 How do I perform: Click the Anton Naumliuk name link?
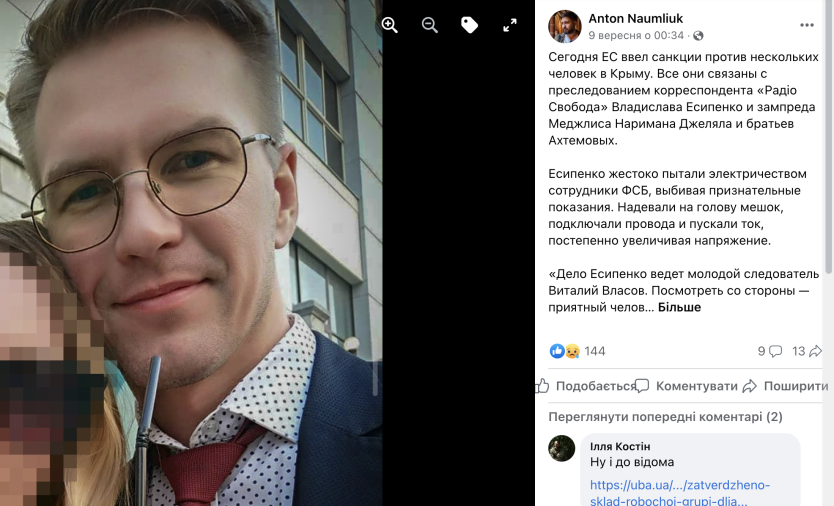pyautogui.click(x=635, y=18)
